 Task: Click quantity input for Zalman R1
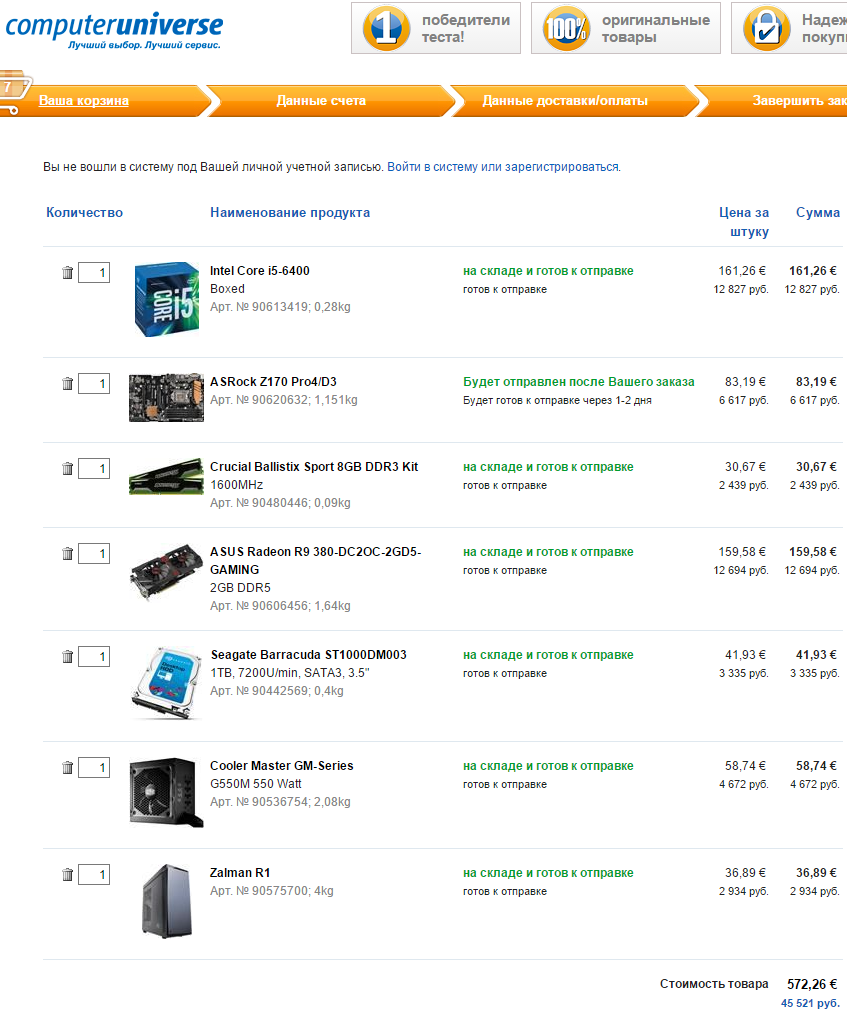pos(94,874)
